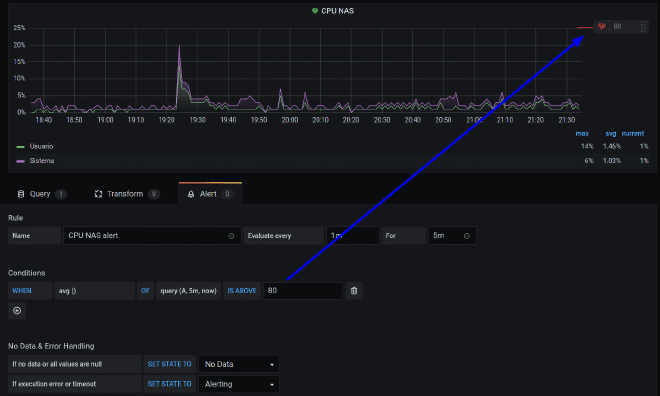Grab the threshold drag handle dots

coord(643,27)
